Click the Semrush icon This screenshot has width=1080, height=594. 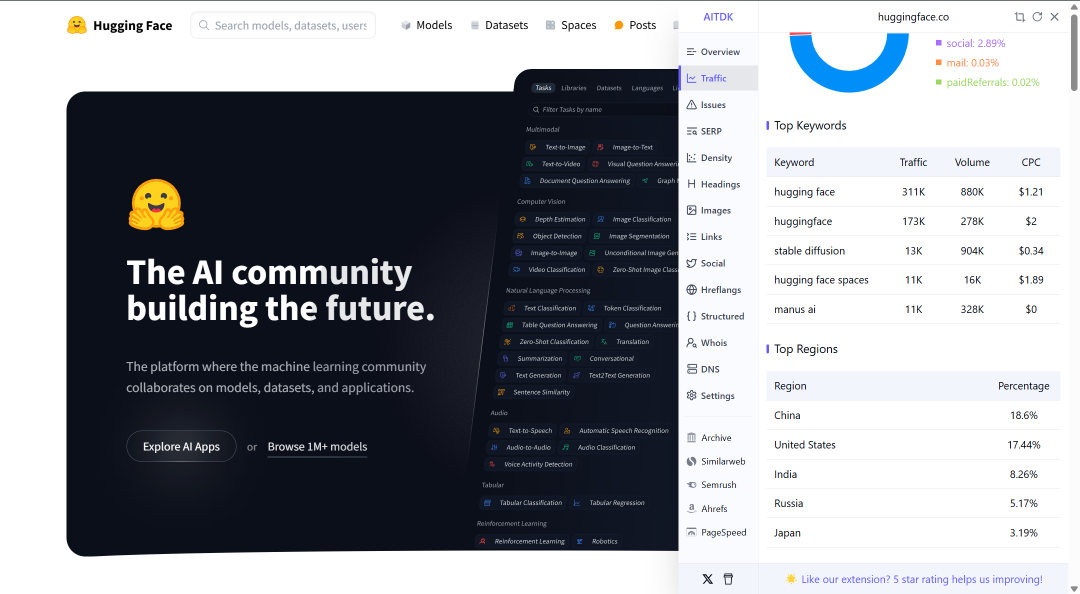click(x=692, y=485)
